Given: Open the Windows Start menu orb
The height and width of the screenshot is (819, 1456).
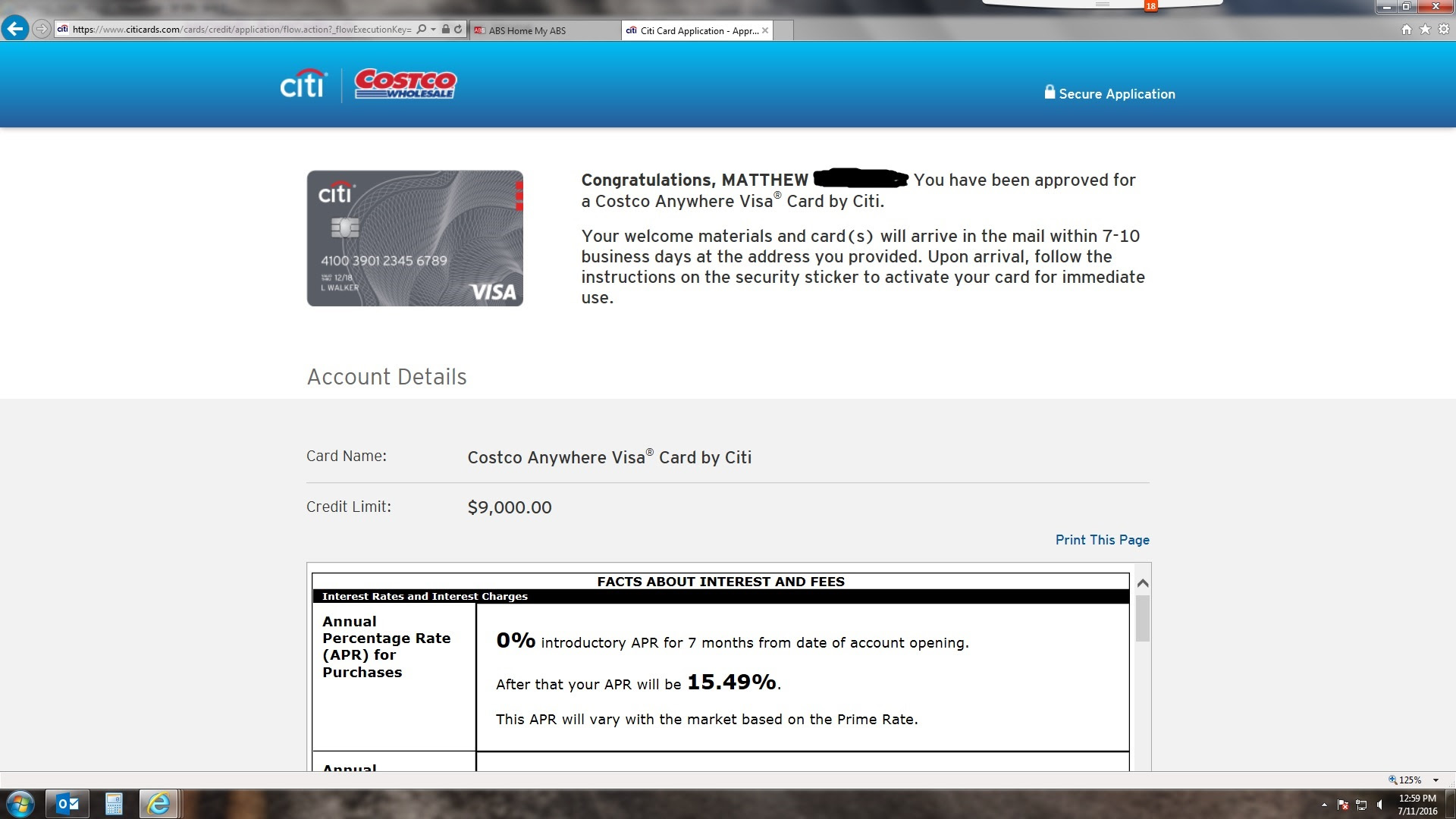Looking at the screenshot, I should [x=20, y=804].
